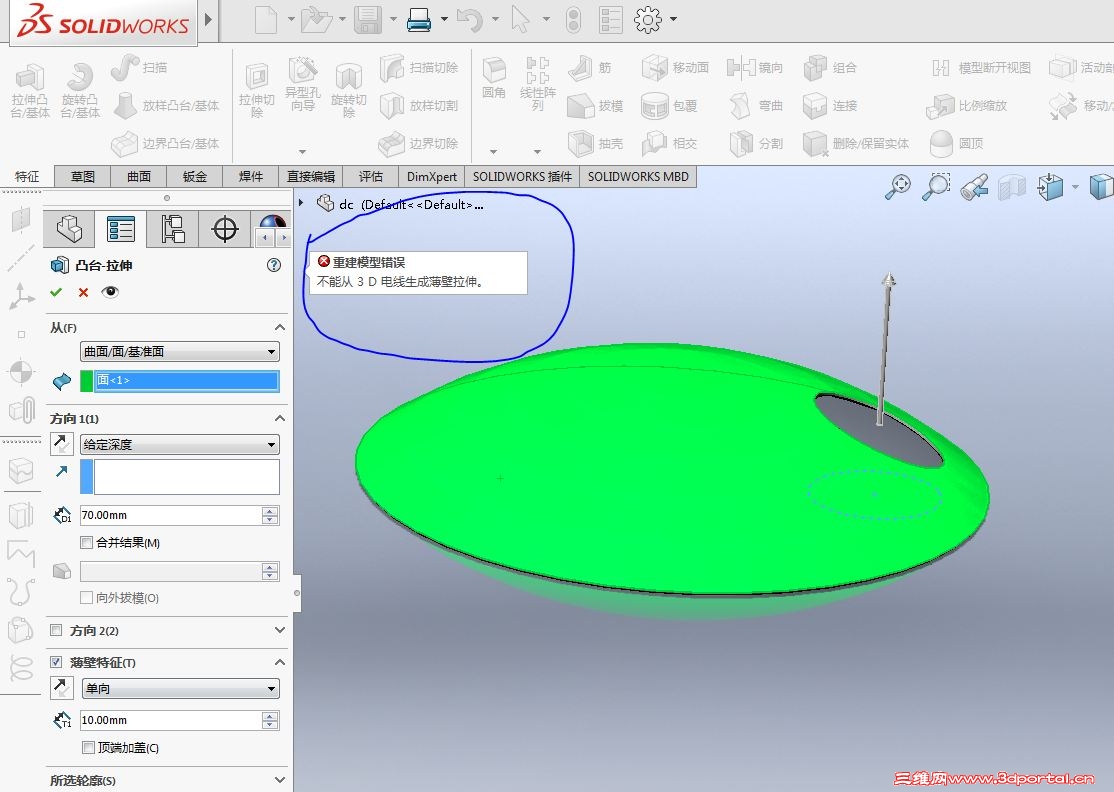The image size is (1114, 792).
Task: Click the Options gear icon in top toolbar
Action: coord(648,19)
